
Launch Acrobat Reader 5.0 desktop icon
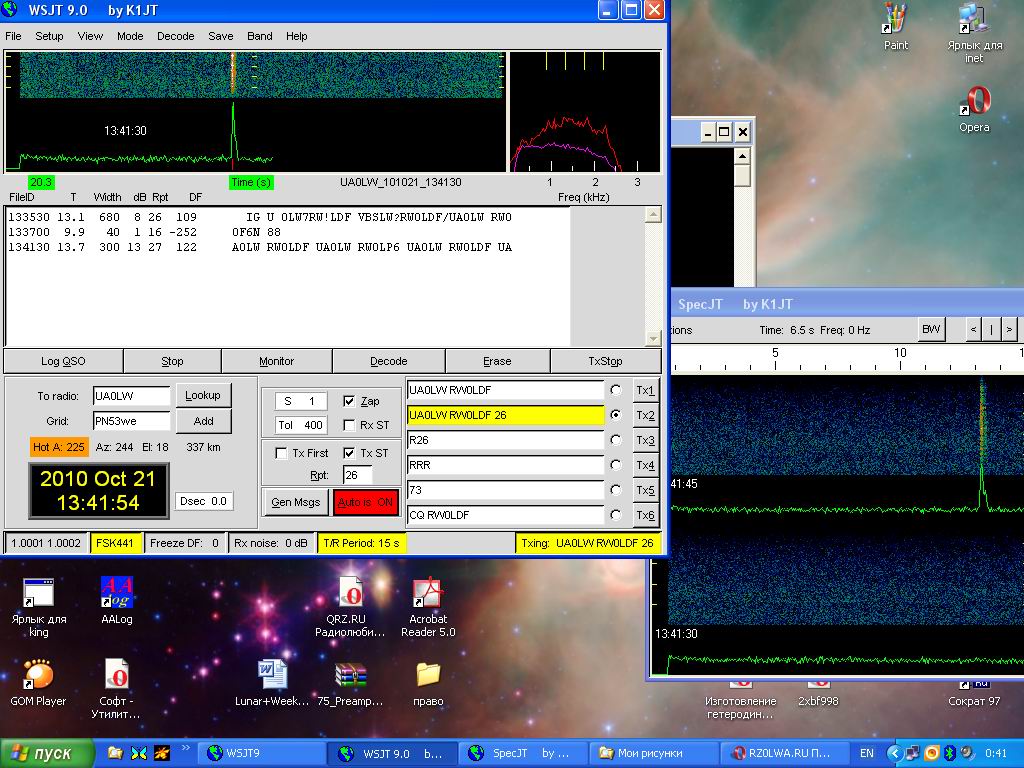428,607
